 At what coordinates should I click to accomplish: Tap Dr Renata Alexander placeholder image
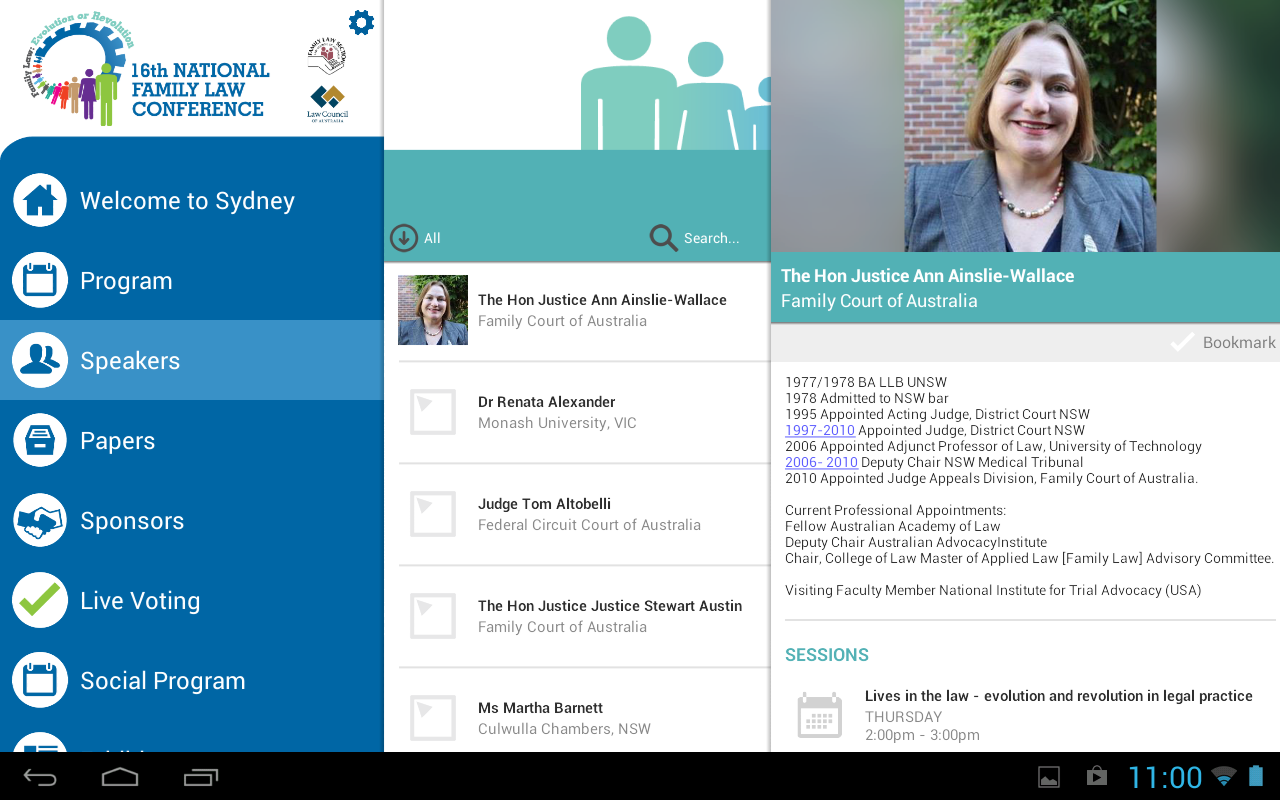click(433, 412)
